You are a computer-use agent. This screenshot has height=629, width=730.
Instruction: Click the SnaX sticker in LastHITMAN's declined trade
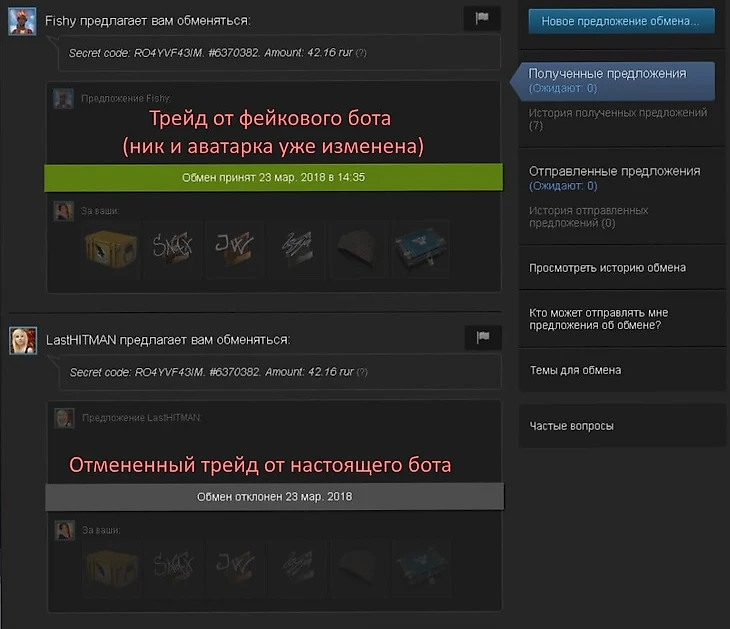pos(174,568)
